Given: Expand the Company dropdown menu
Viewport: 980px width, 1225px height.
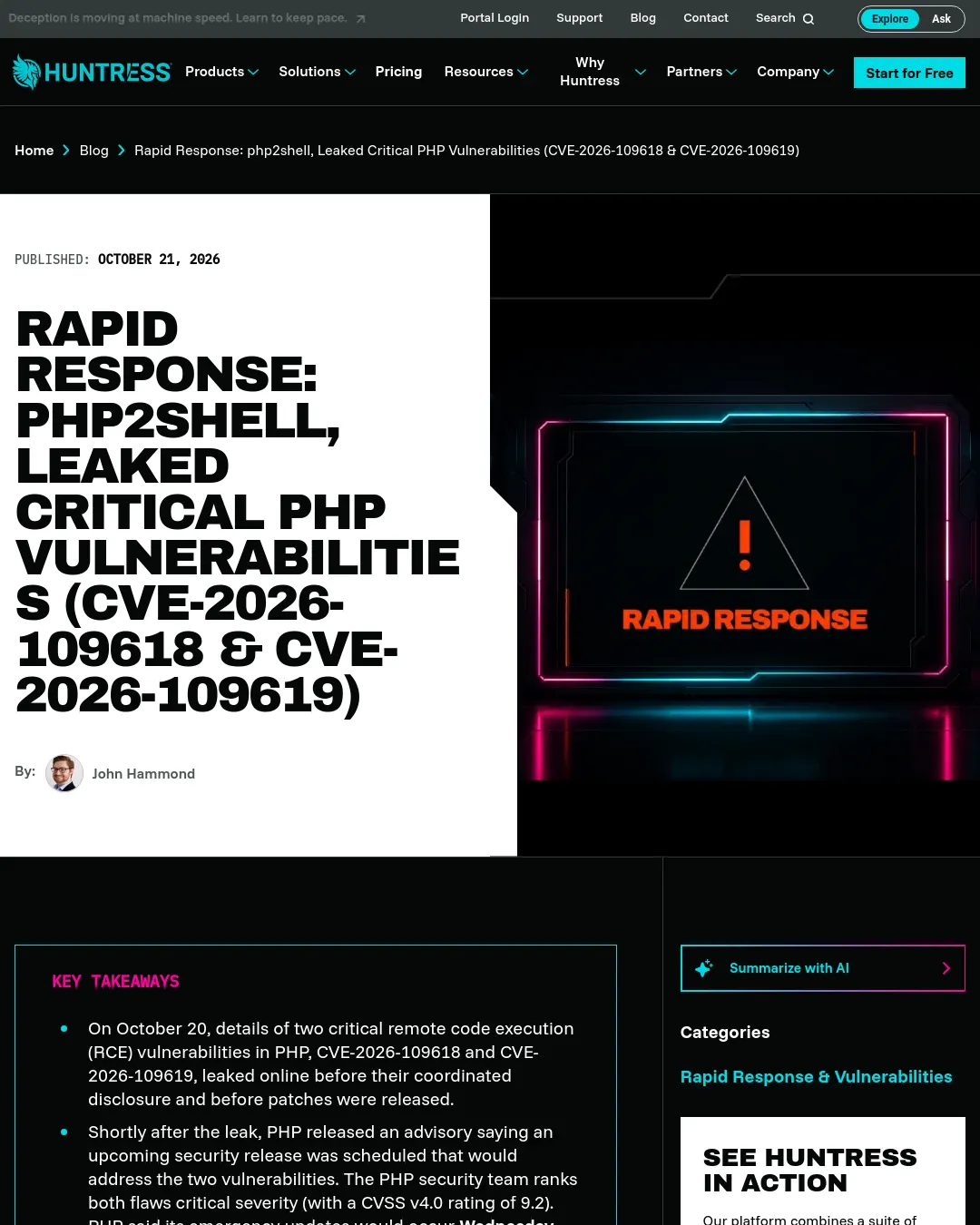Looking at the screenshot, I should (796, 72).
